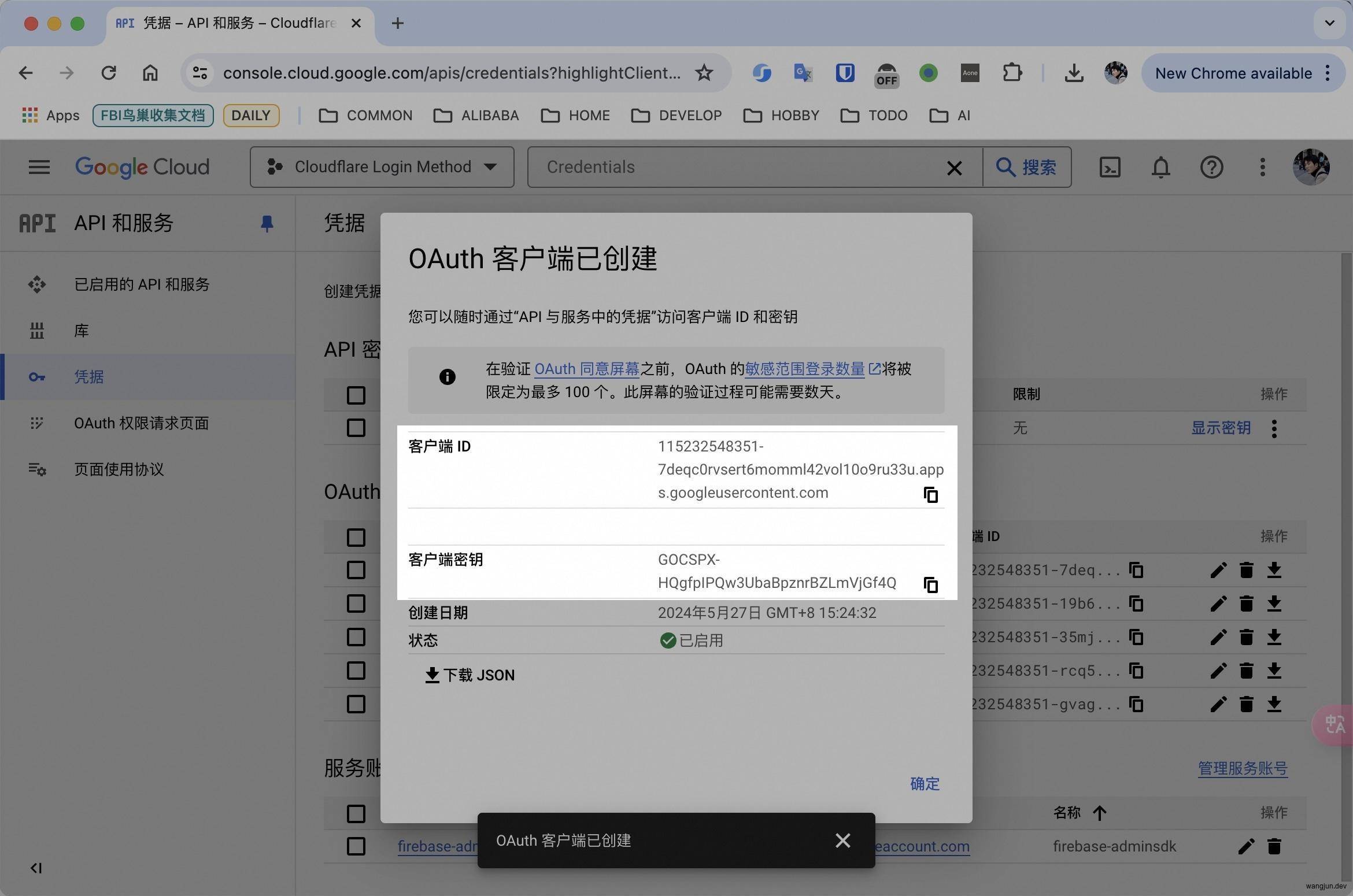Viewport: 1353px width, 896px height.
Task: Copy the client secret GOCSPX value
Action: tap(930, 584)
